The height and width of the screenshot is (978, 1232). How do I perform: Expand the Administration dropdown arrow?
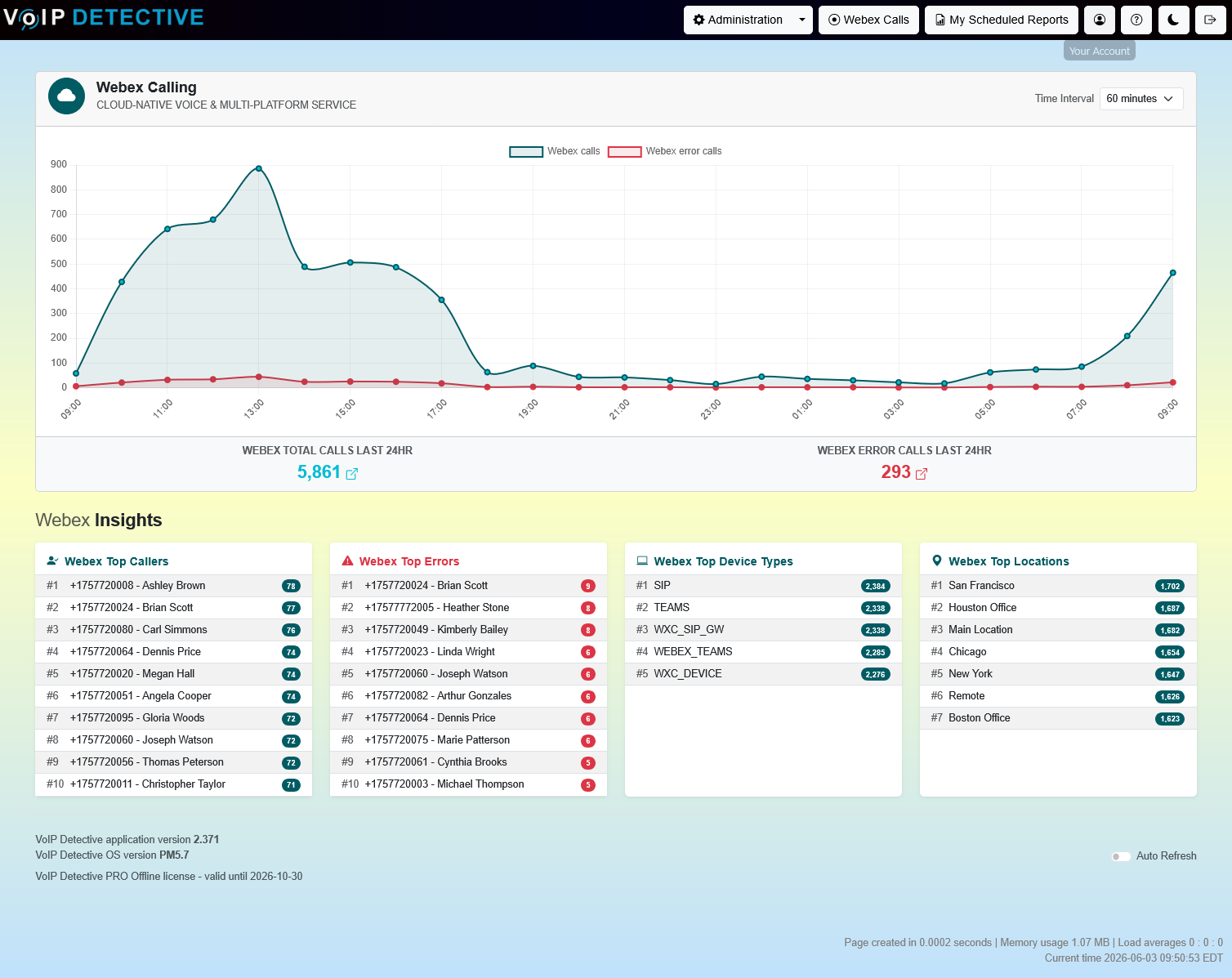[802, 20]
